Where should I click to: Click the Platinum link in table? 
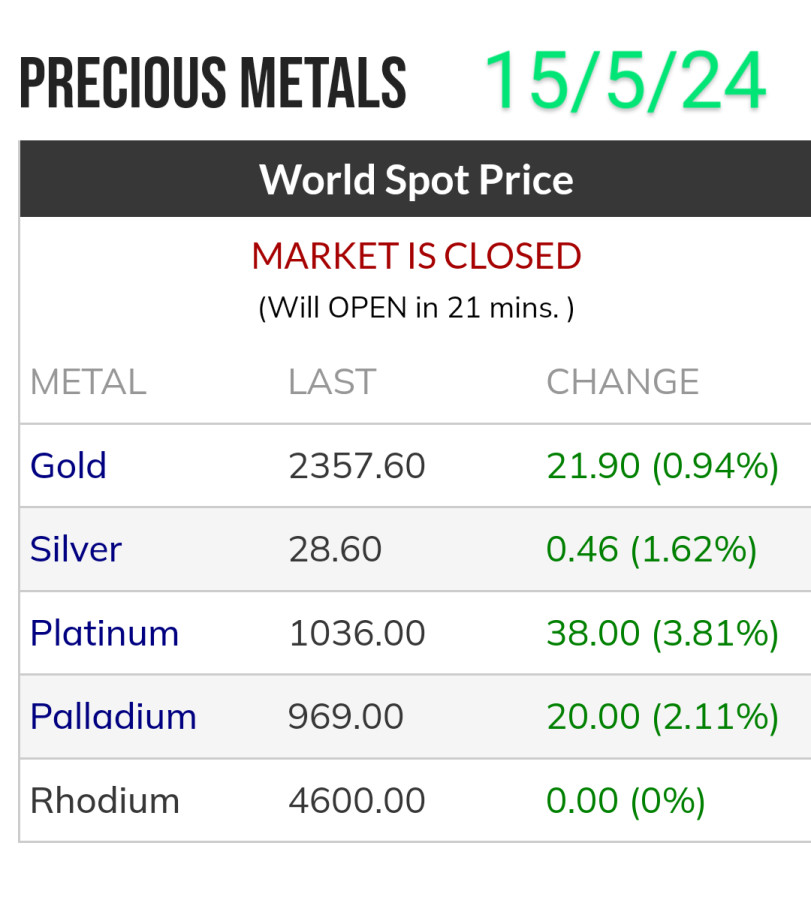click(104, 633)
